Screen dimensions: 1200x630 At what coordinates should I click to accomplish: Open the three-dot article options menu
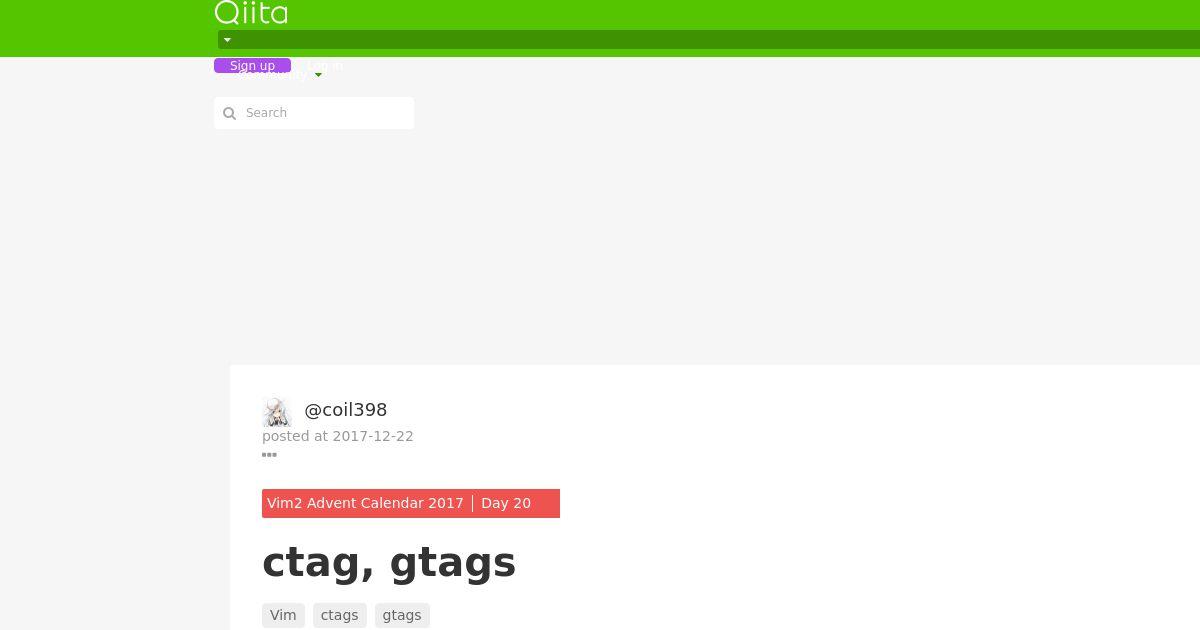click(269, 455)
